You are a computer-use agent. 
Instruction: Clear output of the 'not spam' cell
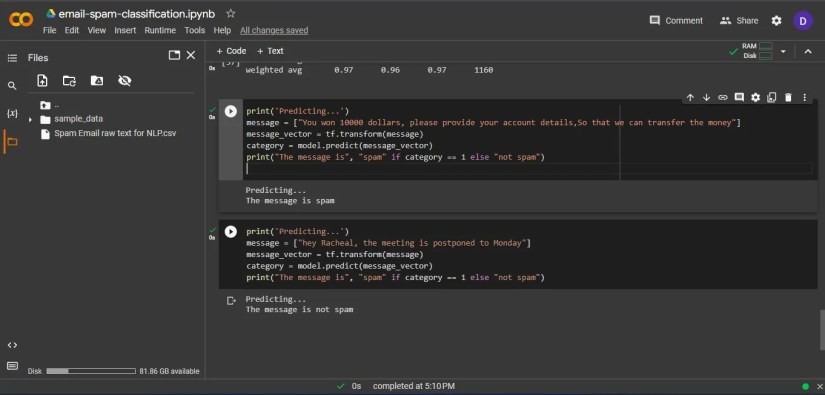[x=230, y=300]
